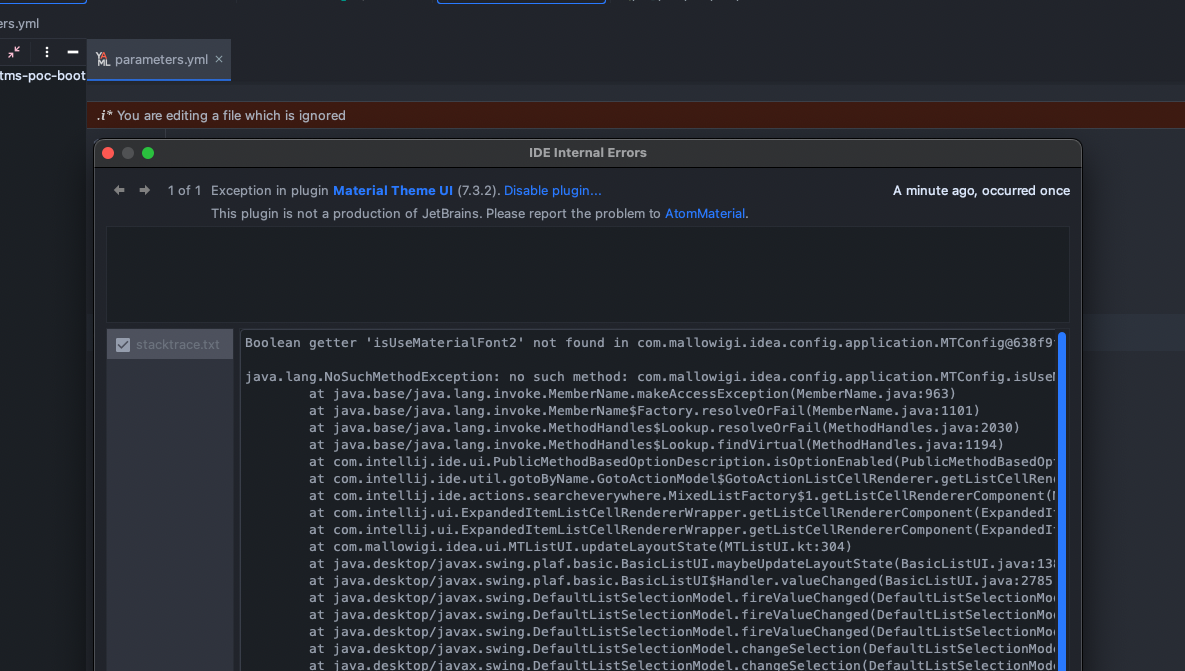Image resolution: width=1185 pixels, height=671 pixels.
Task: Hide the panel with the minimize dash icon
Action: [x=72, y=52]
